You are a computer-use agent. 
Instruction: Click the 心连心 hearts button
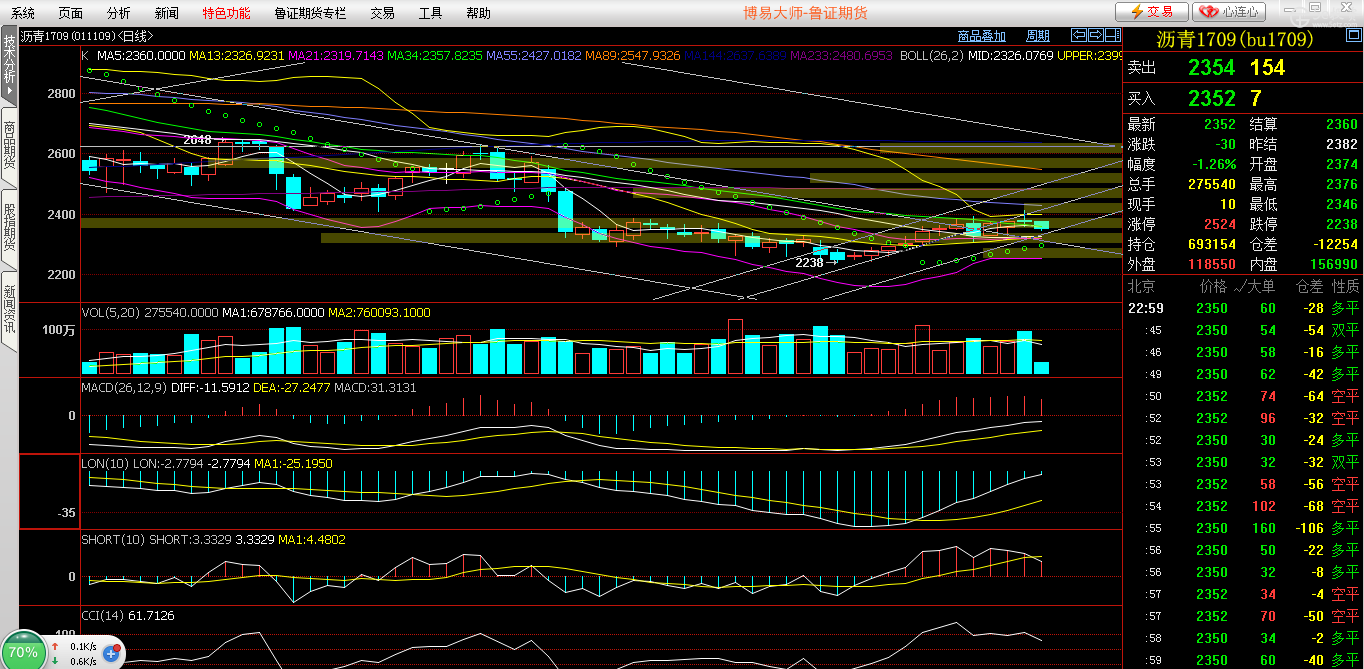point(1231,12)
